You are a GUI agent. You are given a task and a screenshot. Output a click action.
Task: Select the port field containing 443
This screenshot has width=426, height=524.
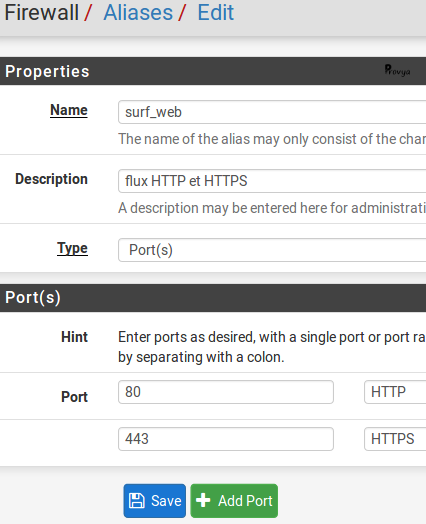click(x=226, y=439)
